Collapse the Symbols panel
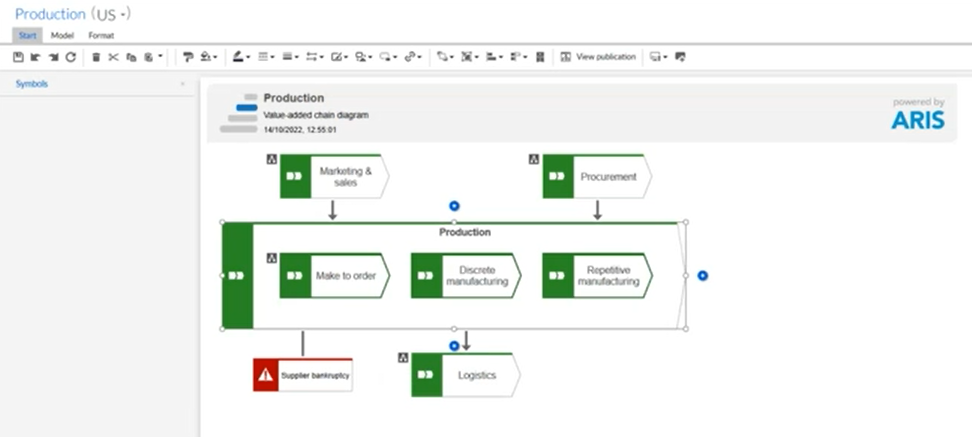The image size is (972, 437). pyautogui.click(x=182, y=84)
